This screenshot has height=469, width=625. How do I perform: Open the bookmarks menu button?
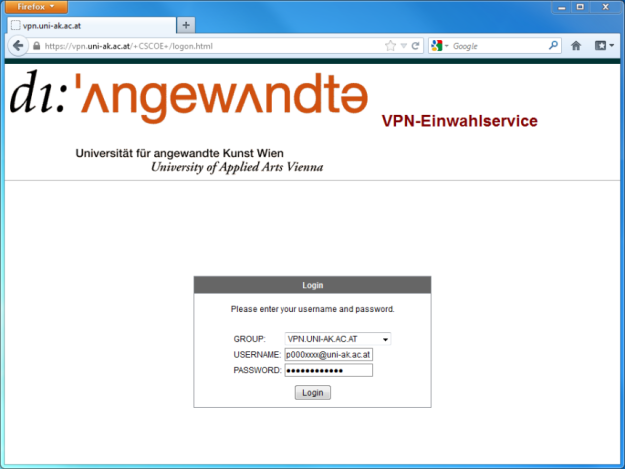coord(604,46)
